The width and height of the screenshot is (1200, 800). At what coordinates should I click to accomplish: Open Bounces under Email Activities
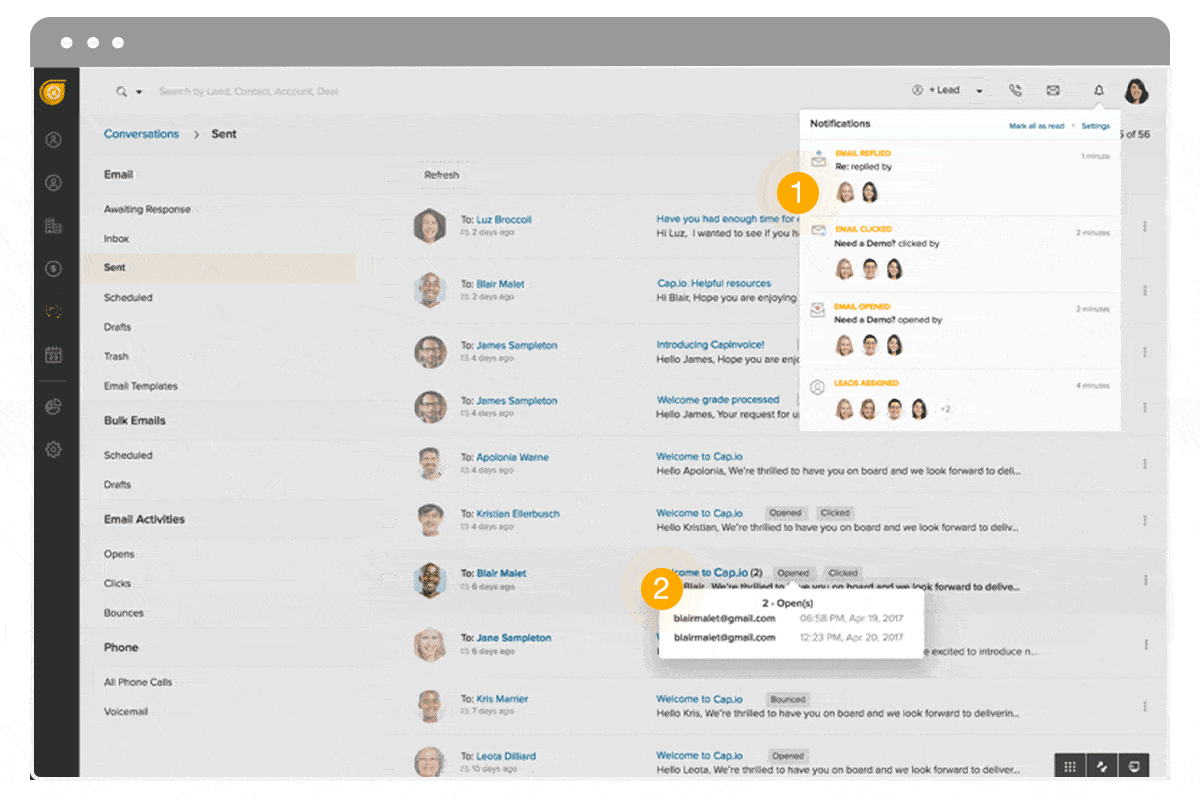pos(124,613)
